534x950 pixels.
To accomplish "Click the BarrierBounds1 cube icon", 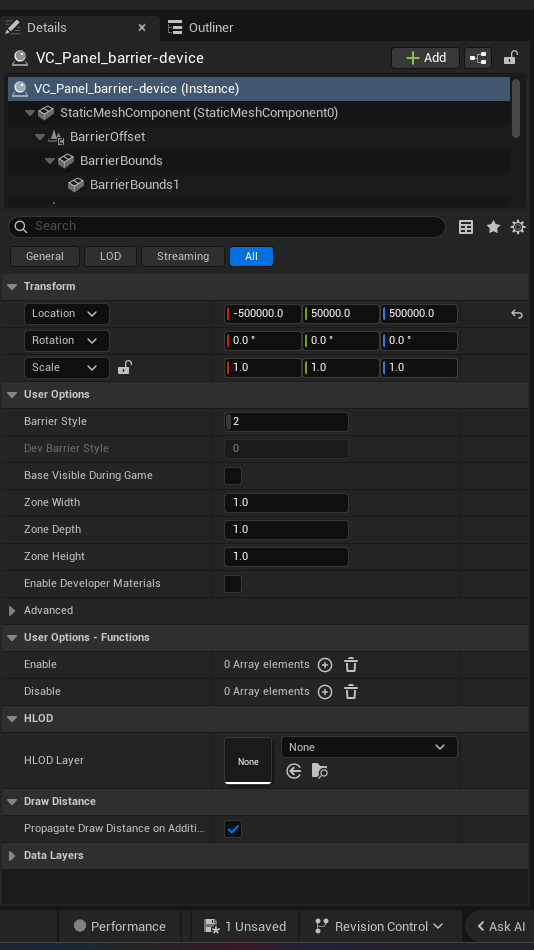I will 76,185.
